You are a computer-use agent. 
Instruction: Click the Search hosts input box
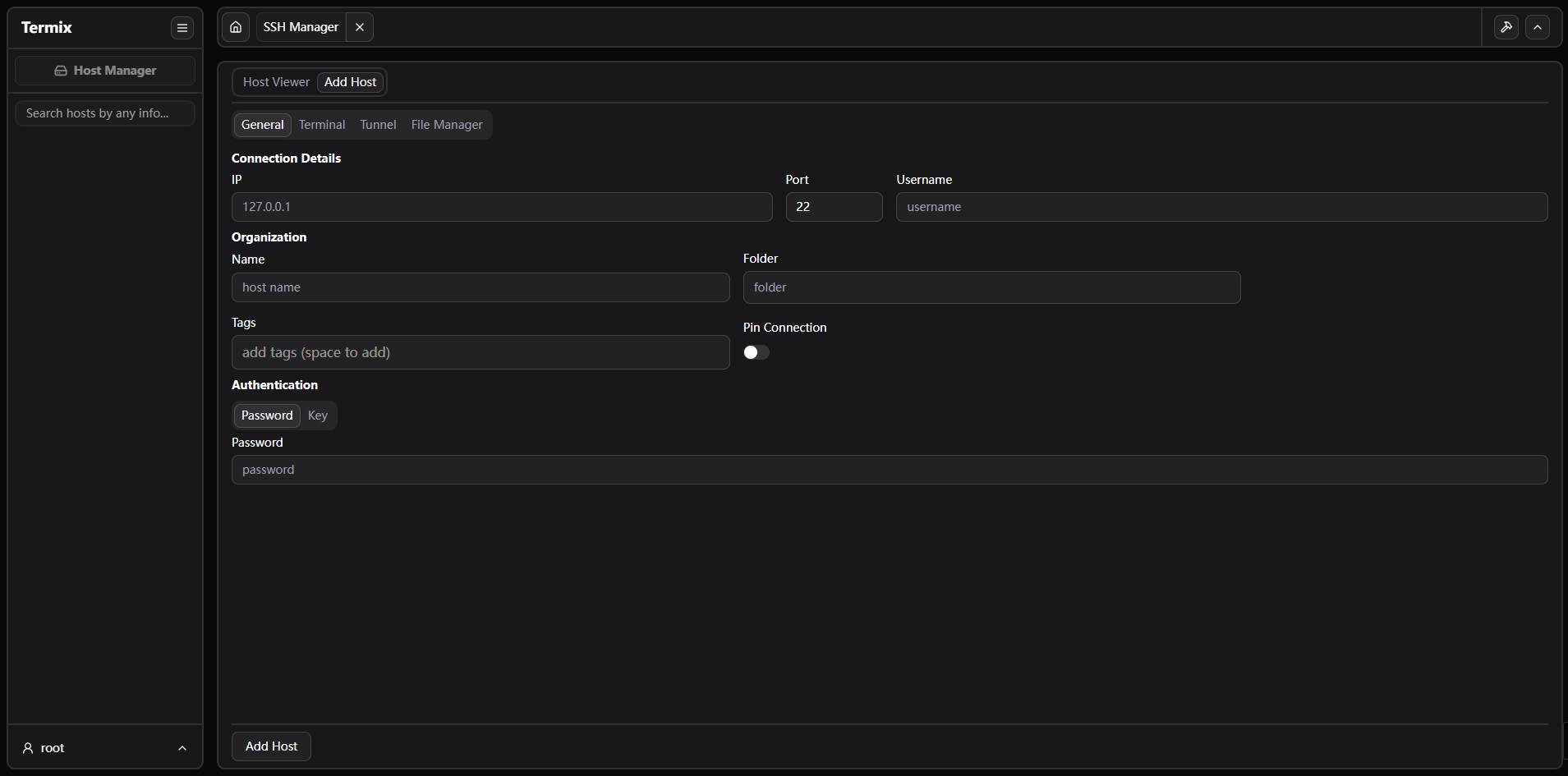[x=105, y=113]
